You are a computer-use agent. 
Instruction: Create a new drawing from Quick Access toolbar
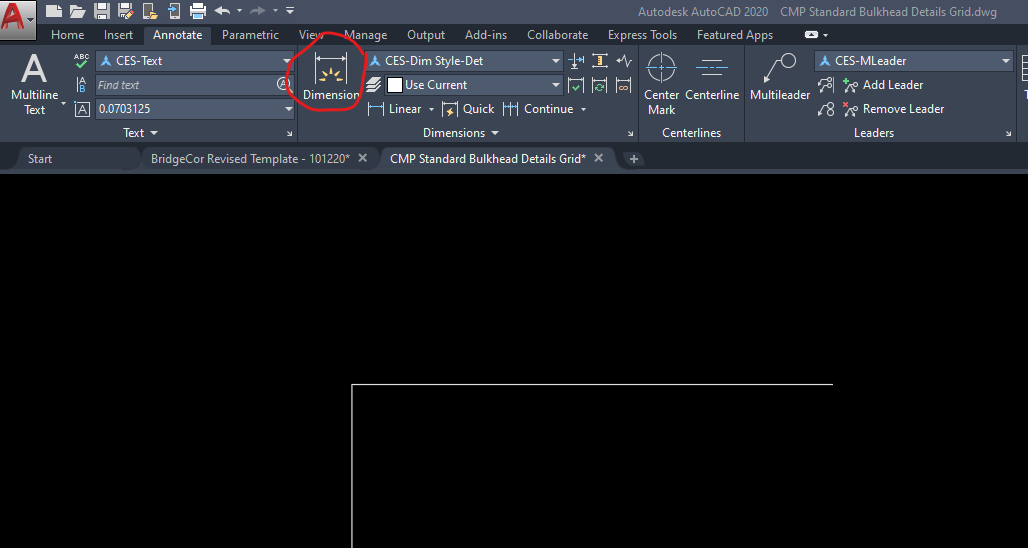pos(54,10)
